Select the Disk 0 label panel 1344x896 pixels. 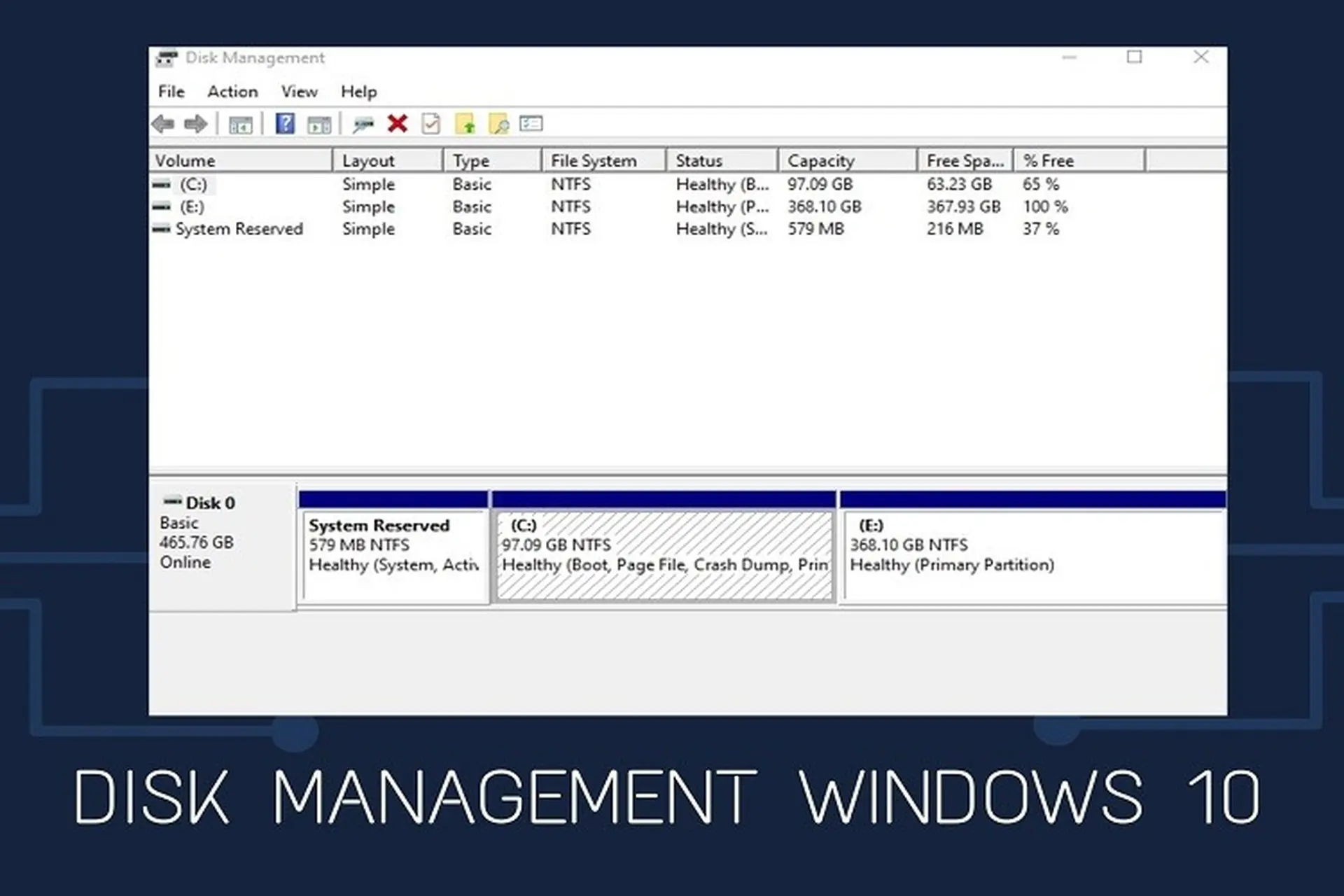(x=223, y=546)
